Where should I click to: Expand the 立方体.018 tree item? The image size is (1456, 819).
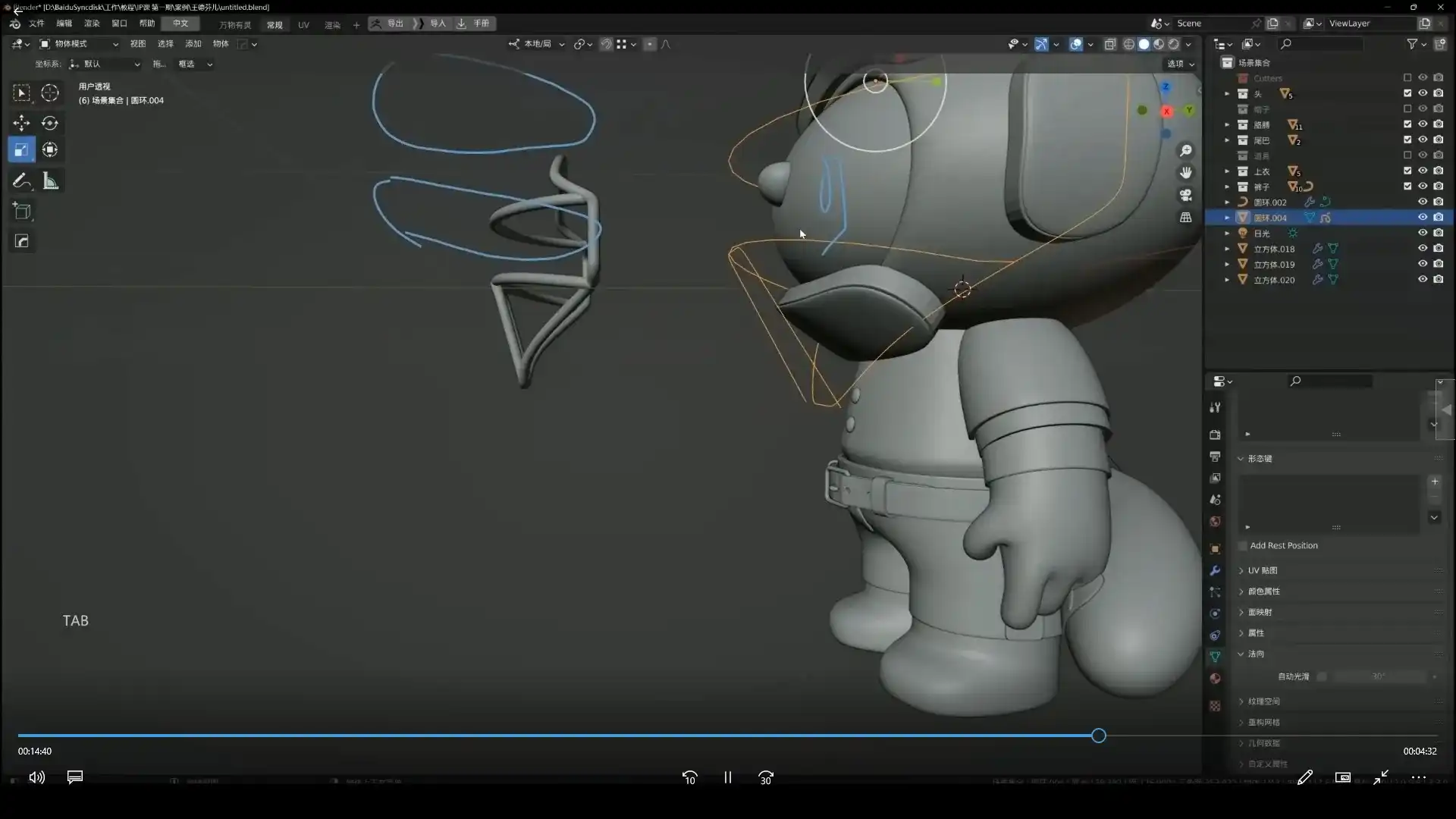(x=1227, y=249)
